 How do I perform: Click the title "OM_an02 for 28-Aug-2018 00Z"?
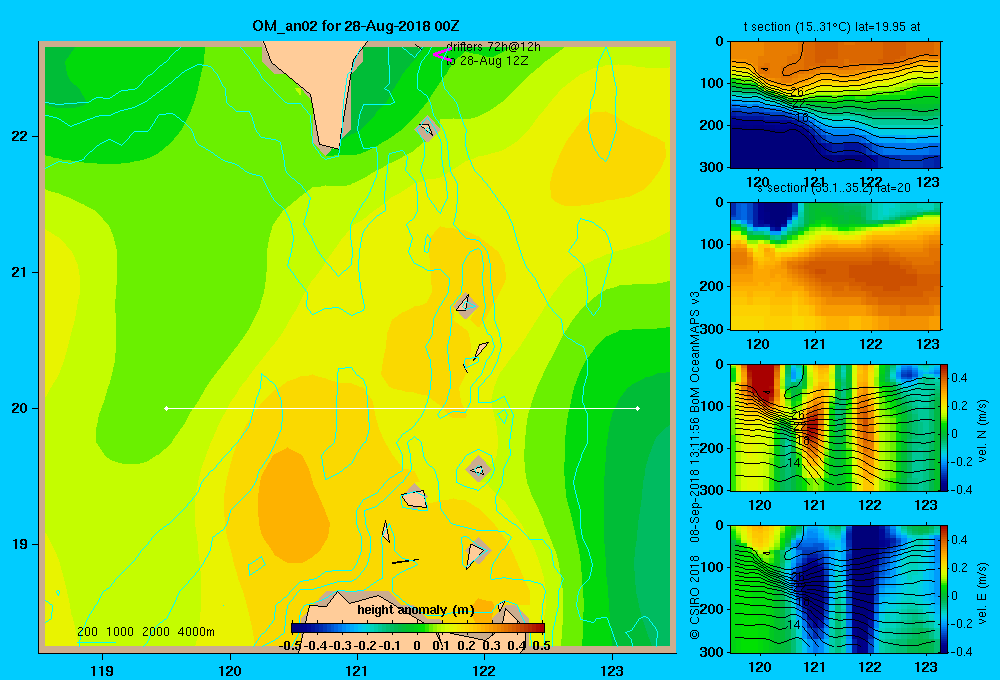coord(356,26)
